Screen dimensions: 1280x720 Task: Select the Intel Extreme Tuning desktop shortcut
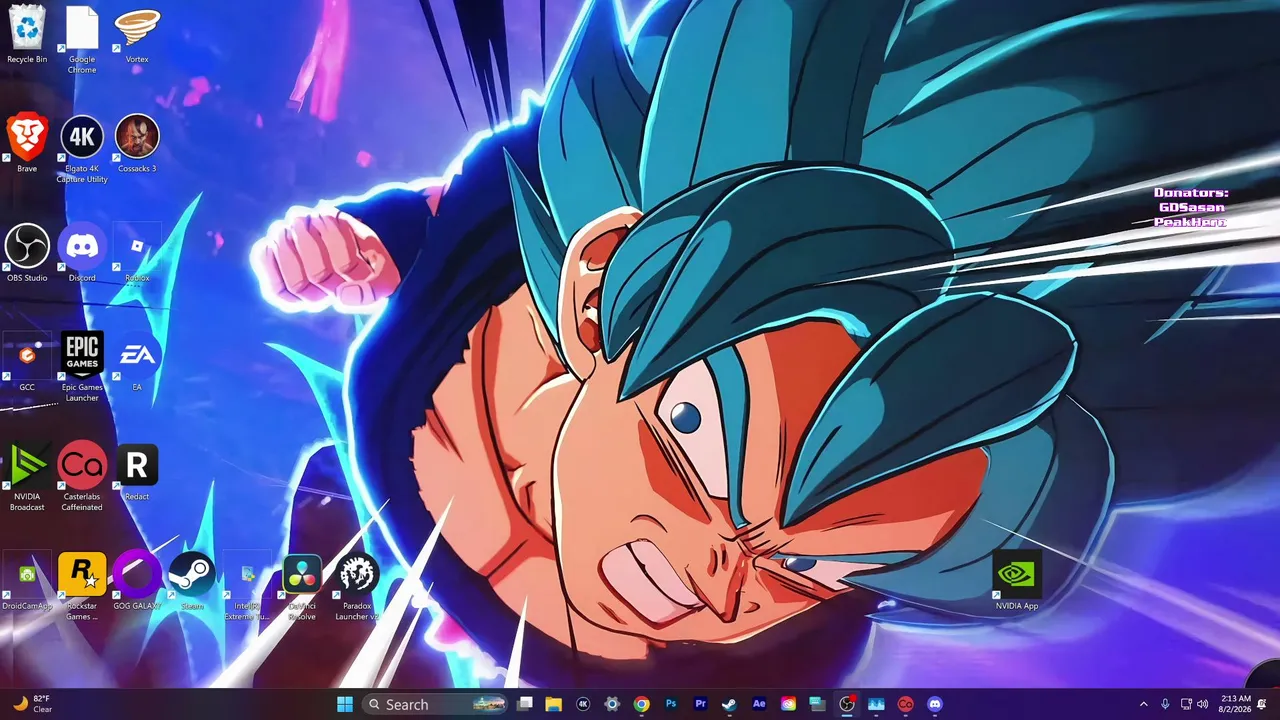[x=247, y=585]
